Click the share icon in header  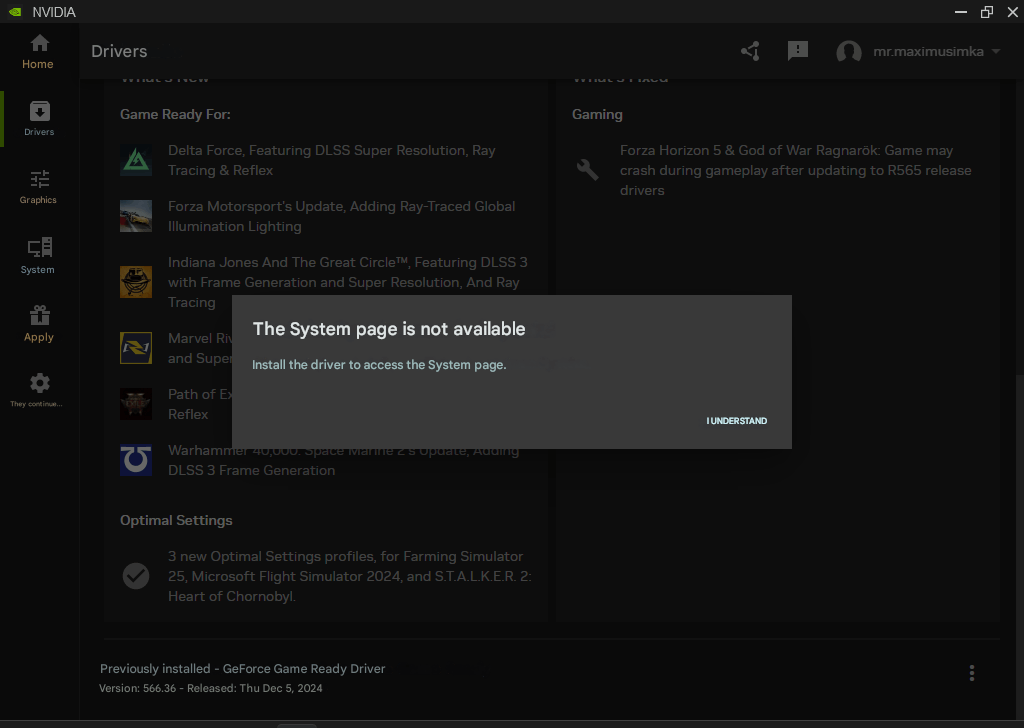click(x=750, y=51)
